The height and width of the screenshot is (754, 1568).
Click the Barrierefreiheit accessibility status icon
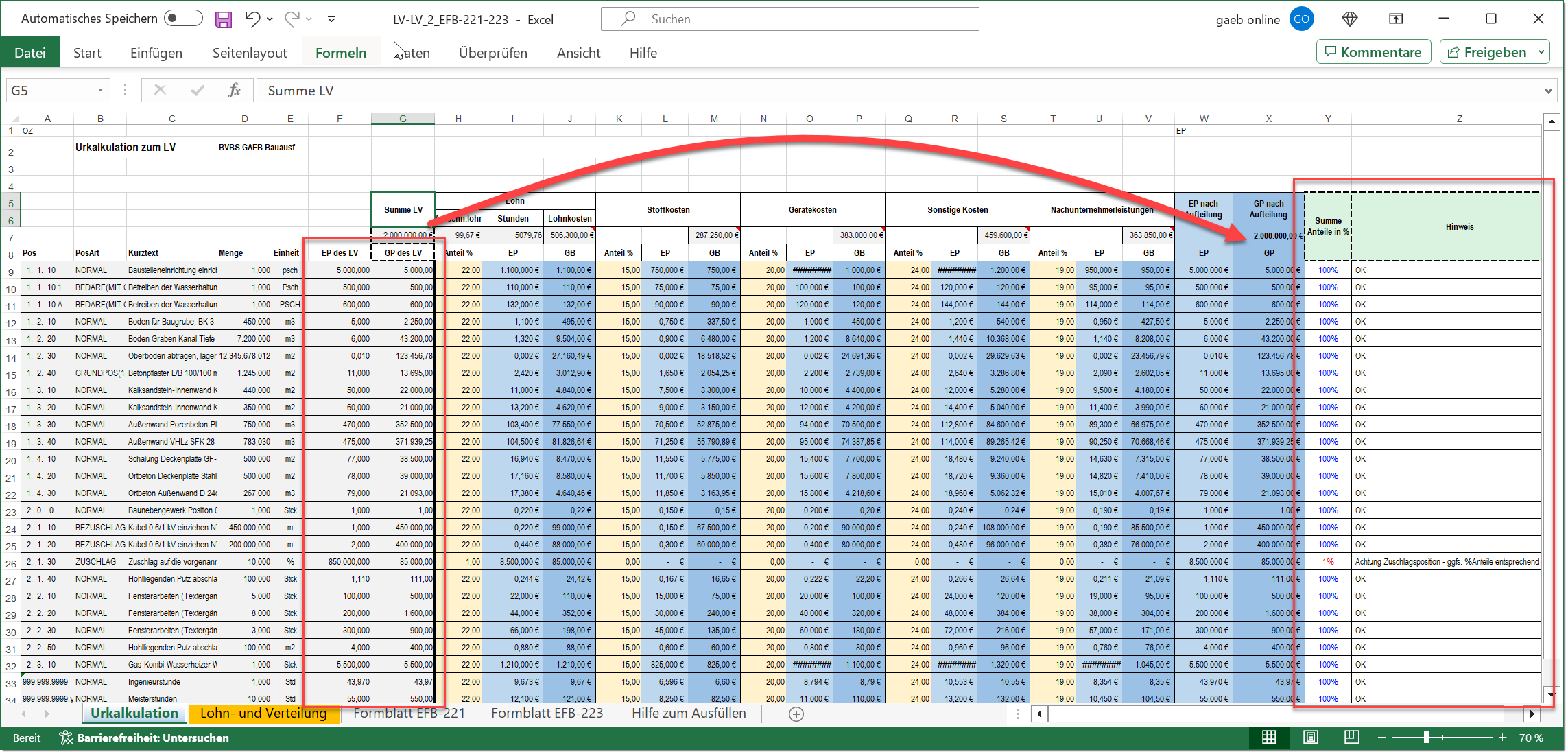click(66, 738)
